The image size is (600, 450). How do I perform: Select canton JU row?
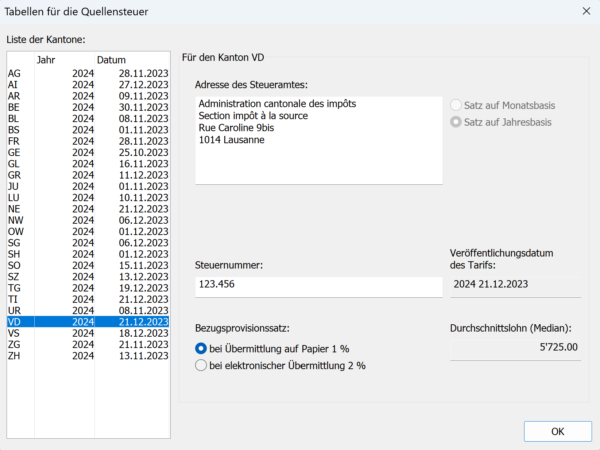pyautogui.click(x=88, y=186)
